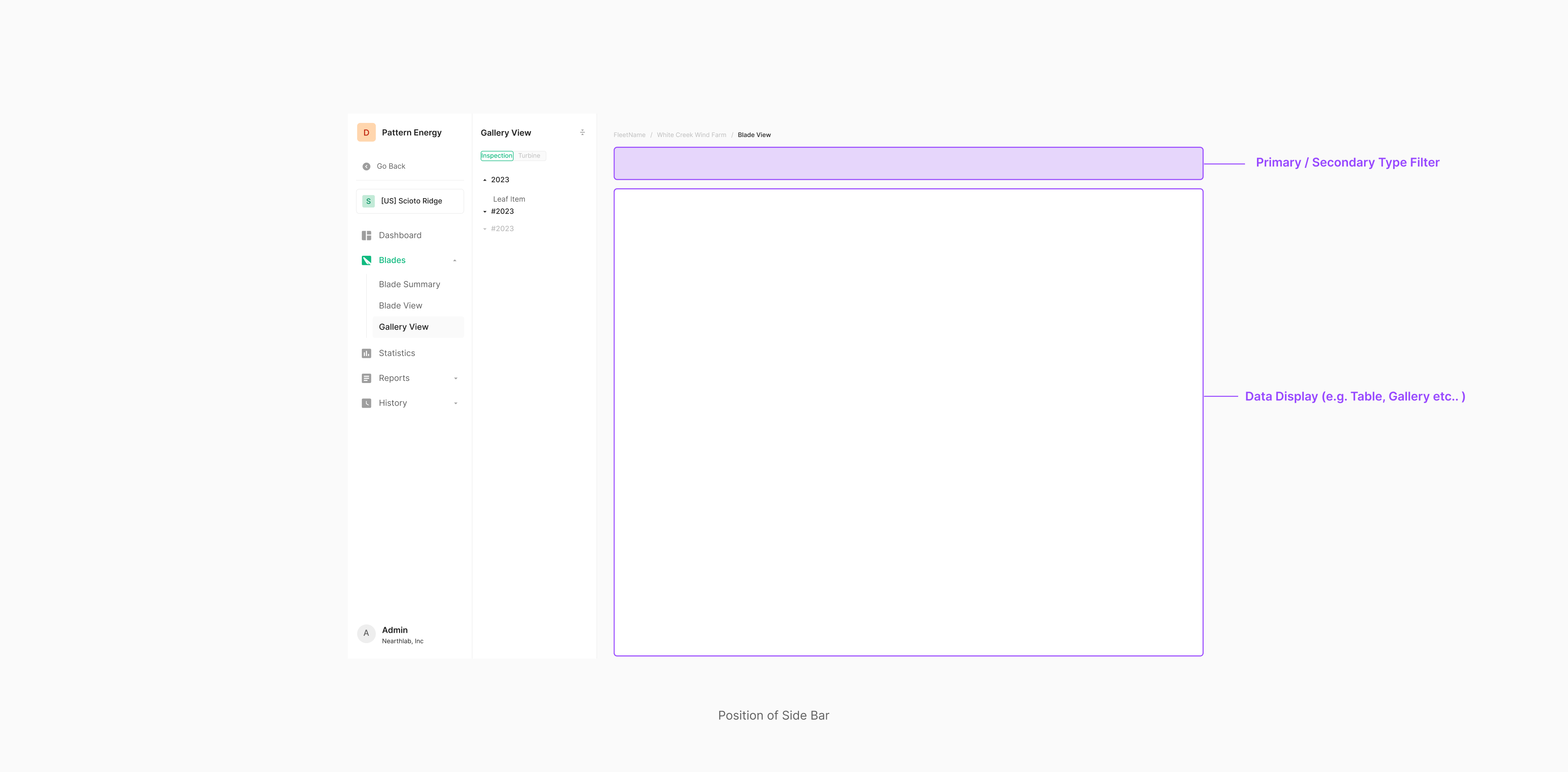Collapse the Blades menu chevron
Viewport: 1568px width, 772px height.
coord(455,260)
